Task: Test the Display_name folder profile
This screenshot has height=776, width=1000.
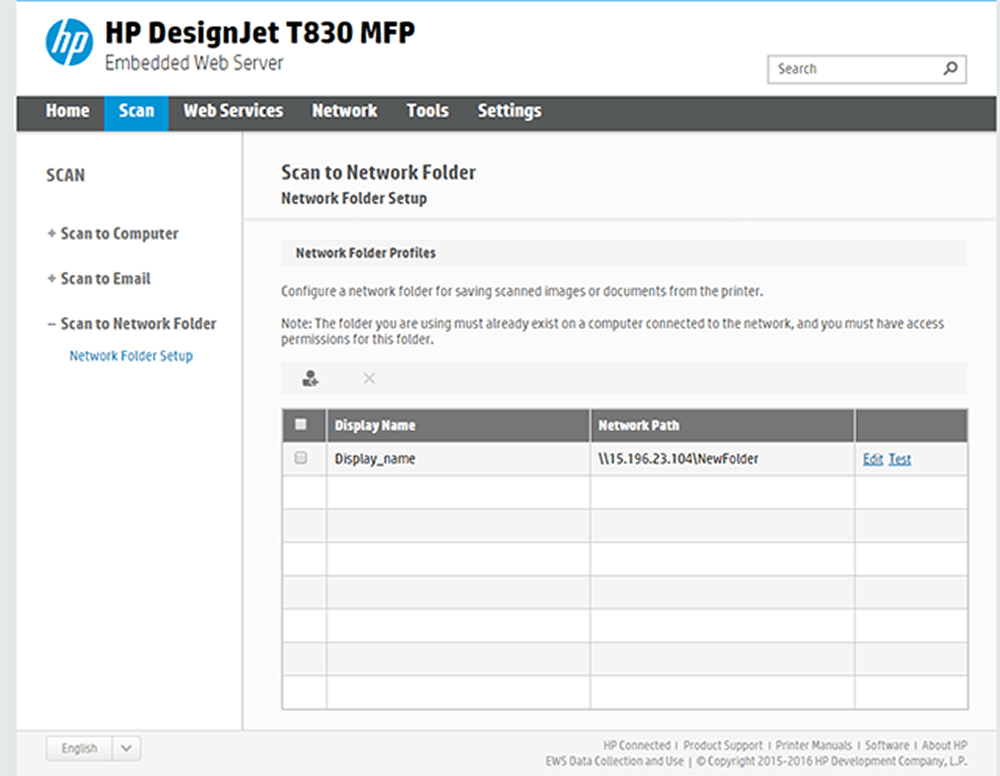Action: (900, 459)
